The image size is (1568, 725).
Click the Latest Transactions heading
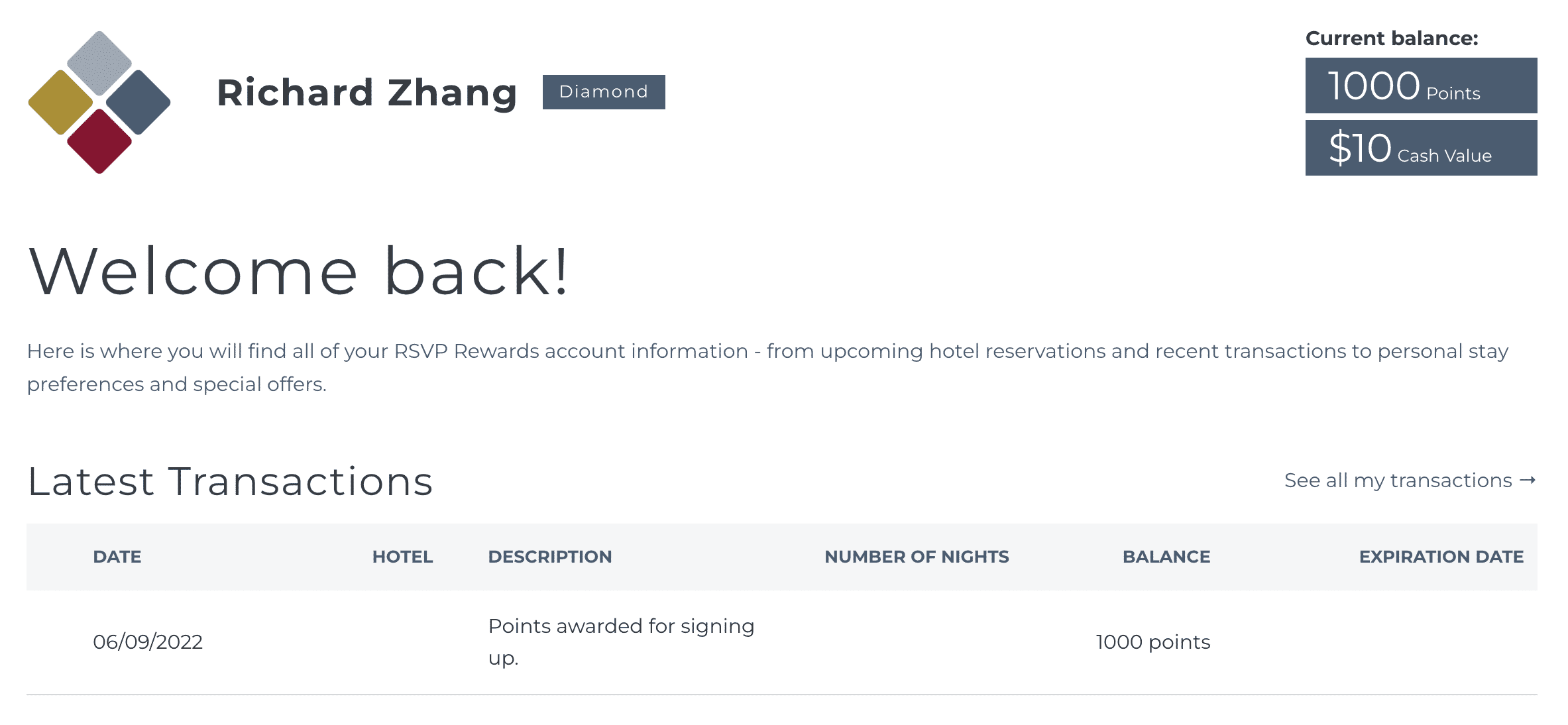point(230,481)
